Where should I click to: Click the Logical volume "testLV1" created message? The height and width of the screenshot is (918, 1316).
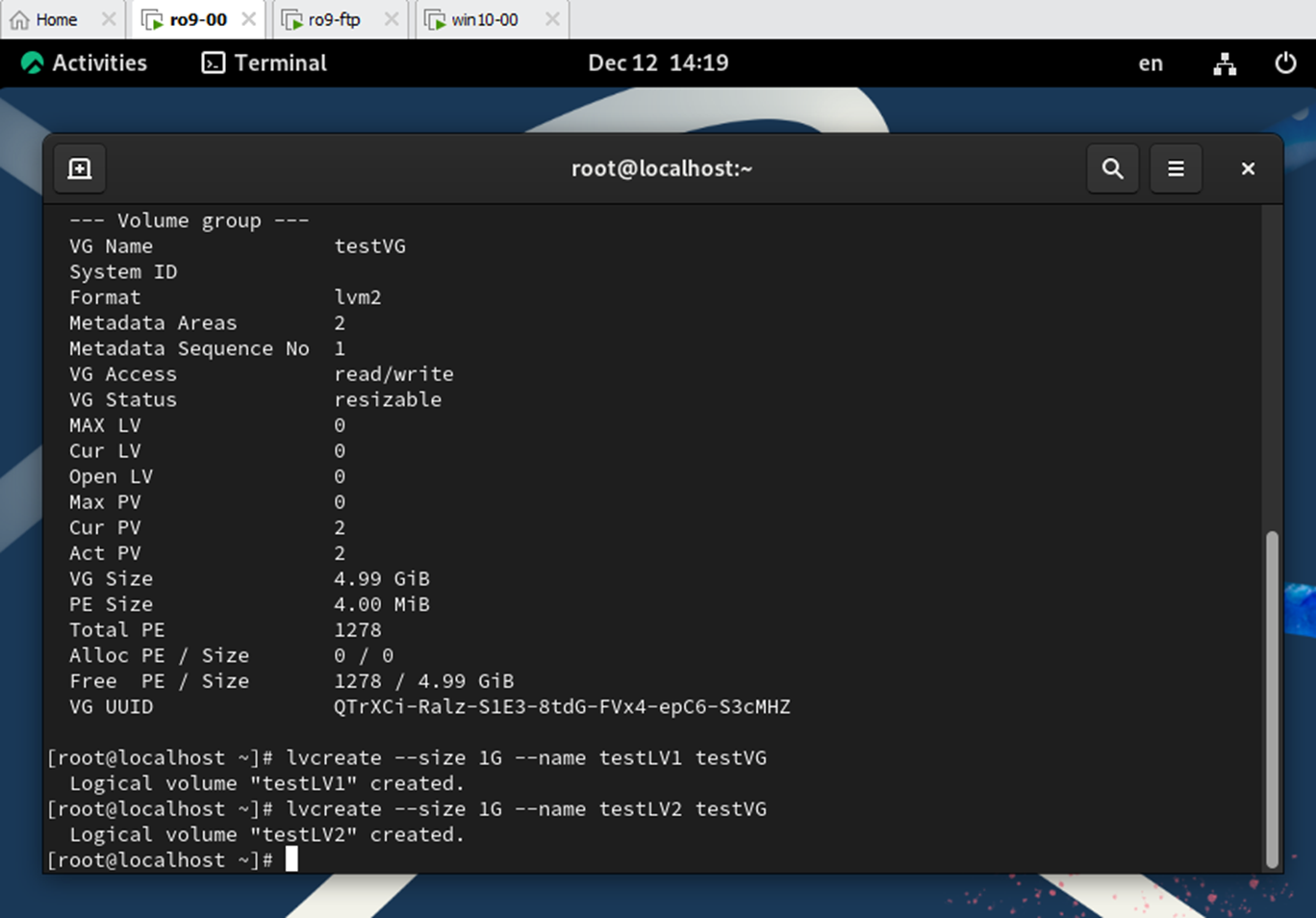(267, 783)
